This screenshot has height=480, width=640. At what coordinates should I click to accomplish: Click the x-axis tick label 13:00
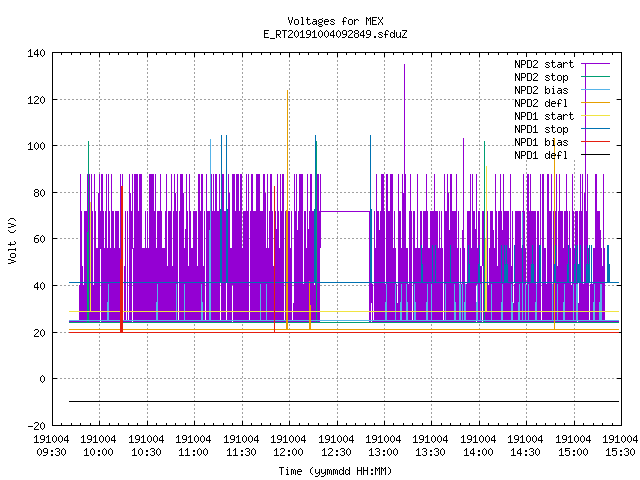pos(383,452)
